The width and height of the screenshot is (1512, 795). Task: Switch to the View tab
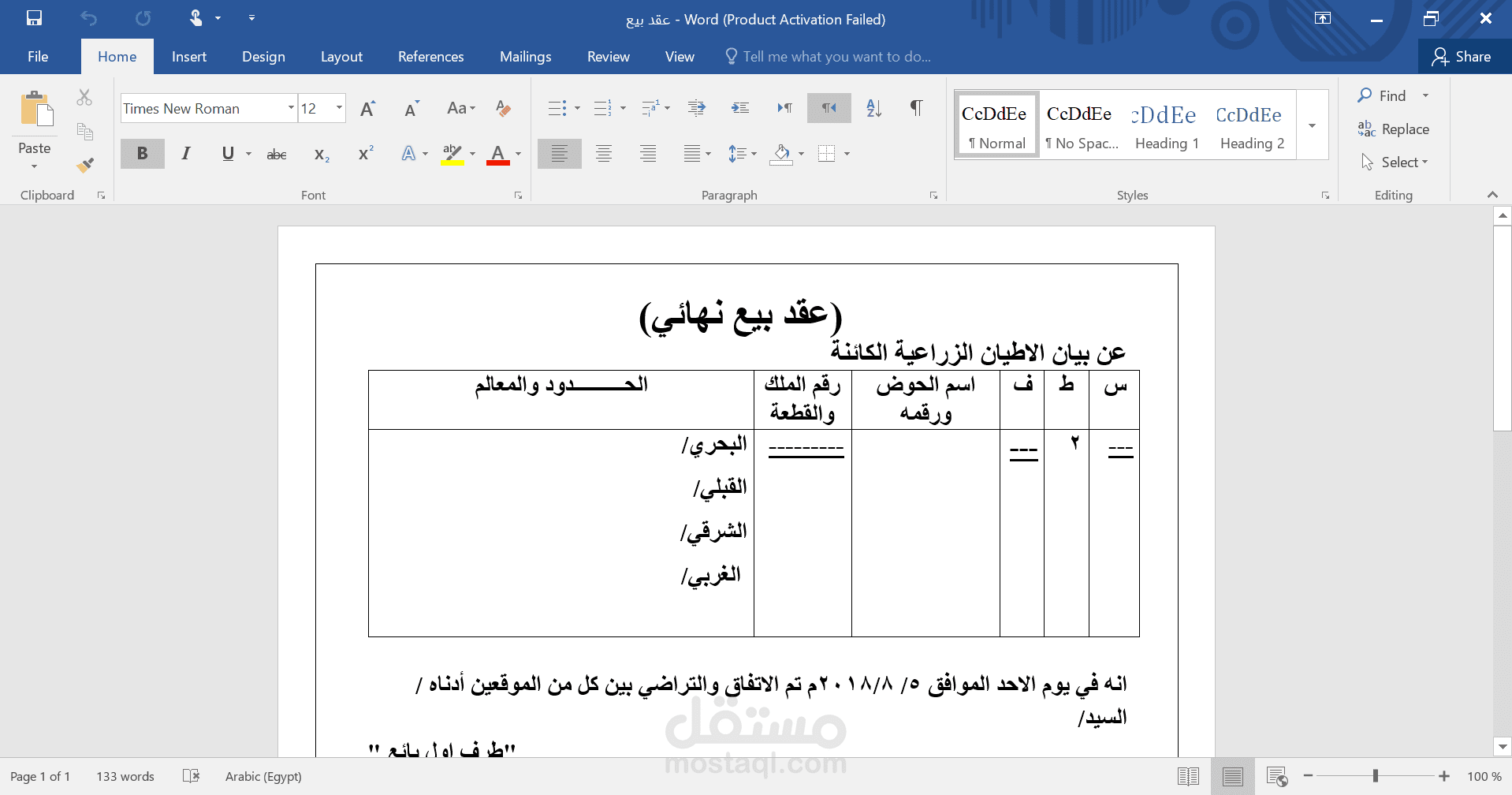(680, 57)
